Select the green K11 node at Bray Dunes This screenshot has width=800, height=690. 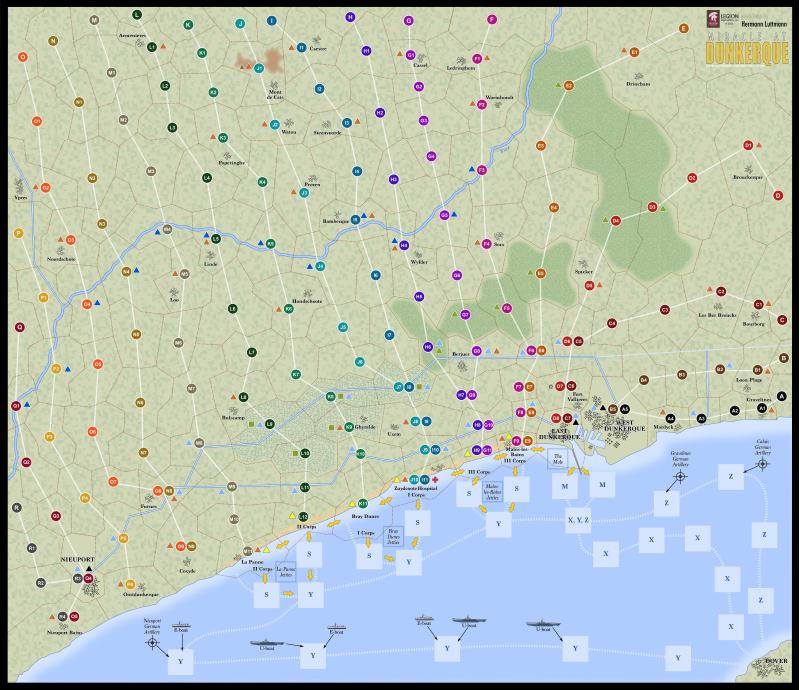(x=364, y=503)
